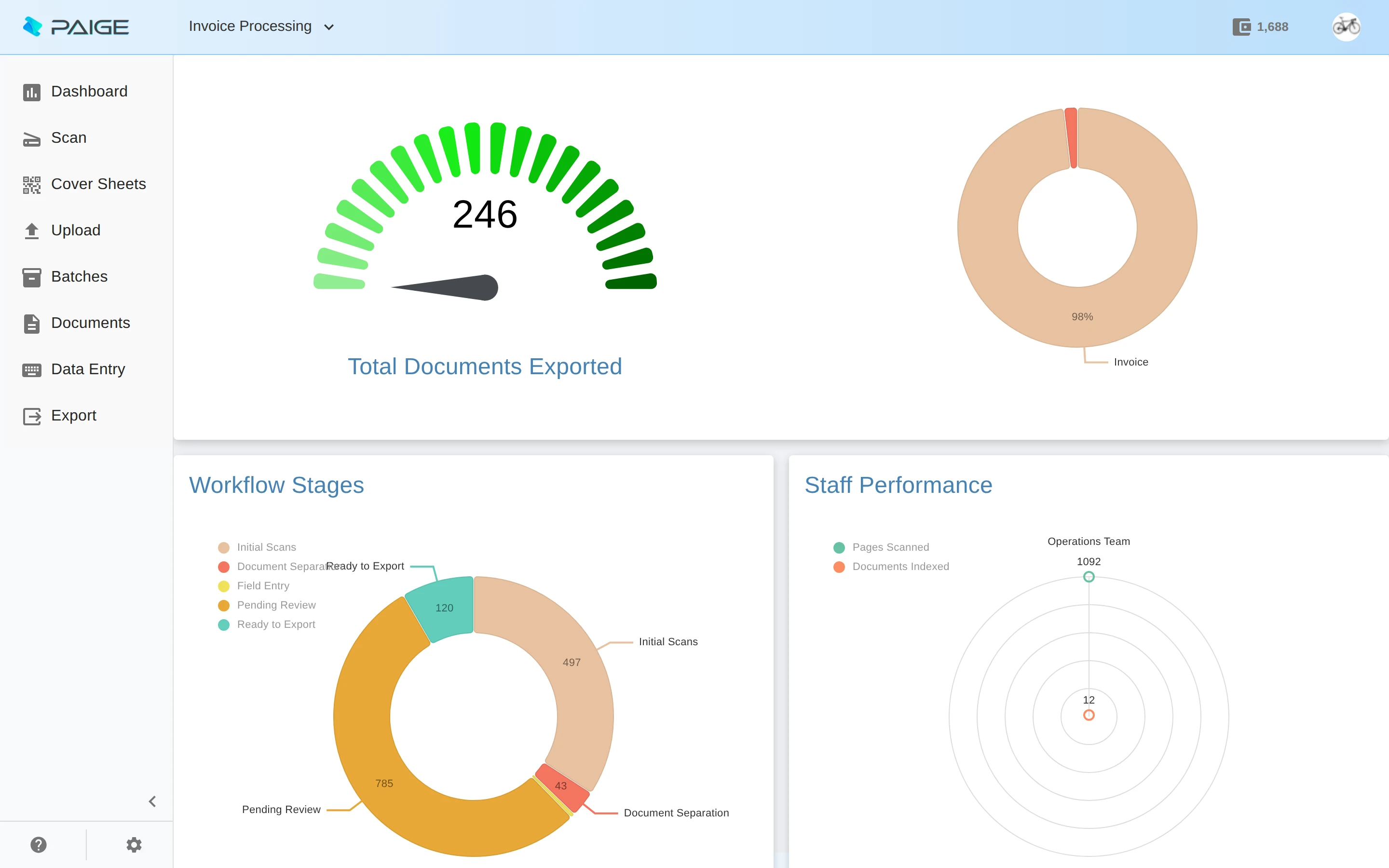Select the 98% Invoice donut segment
Viewport: 1389px width, 868px height.
tap(1082, 317)
